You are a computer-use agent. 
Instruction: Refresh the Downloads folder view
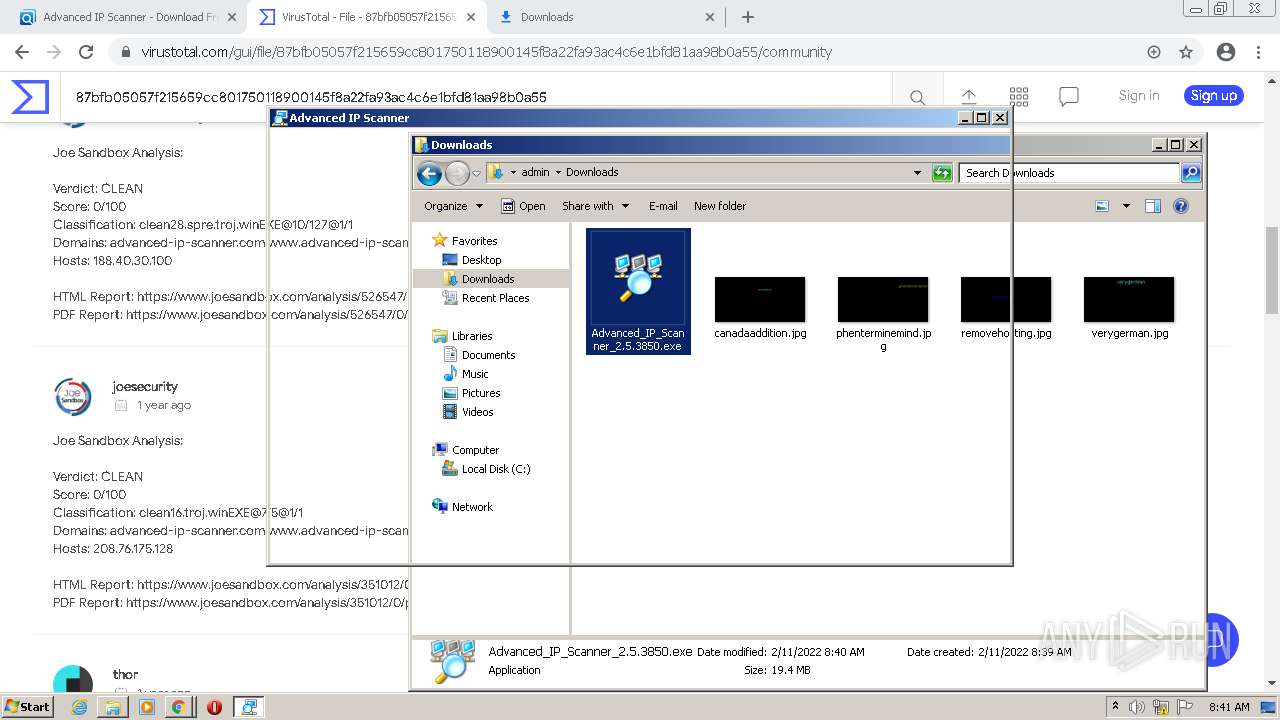click(x=942, y=173)
